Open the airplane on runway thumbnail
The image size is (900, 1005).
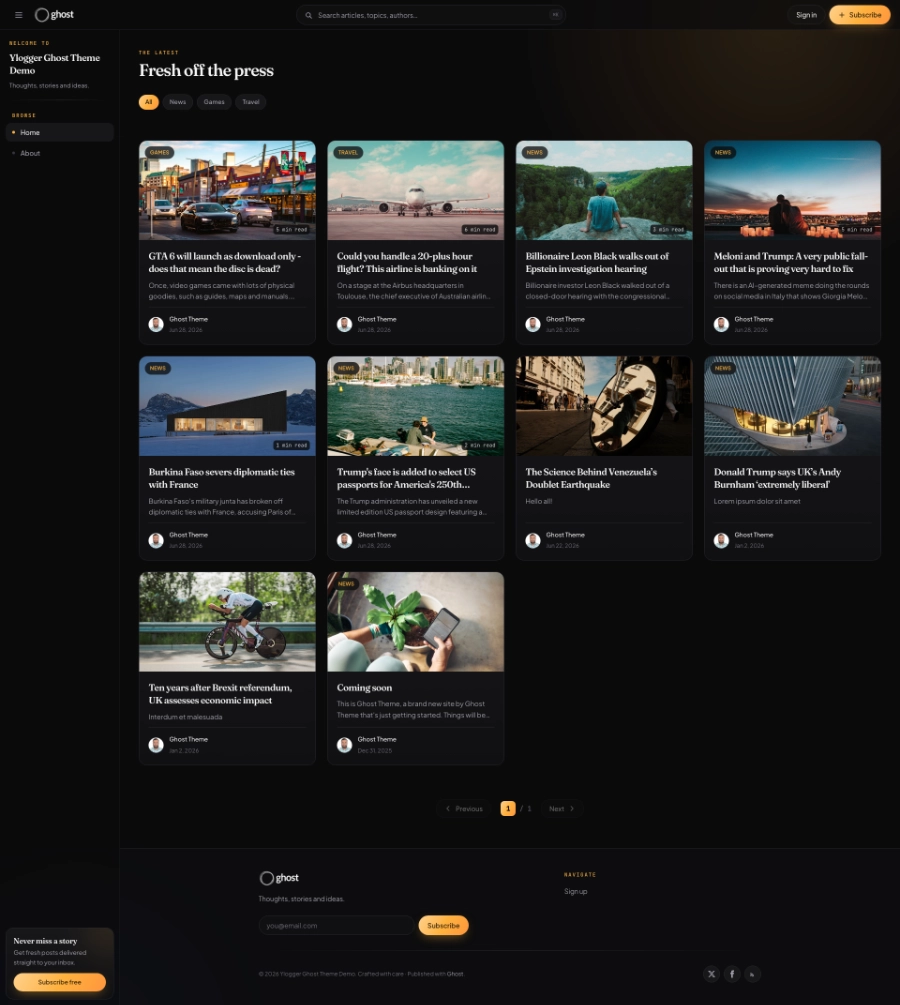[416, 190]
